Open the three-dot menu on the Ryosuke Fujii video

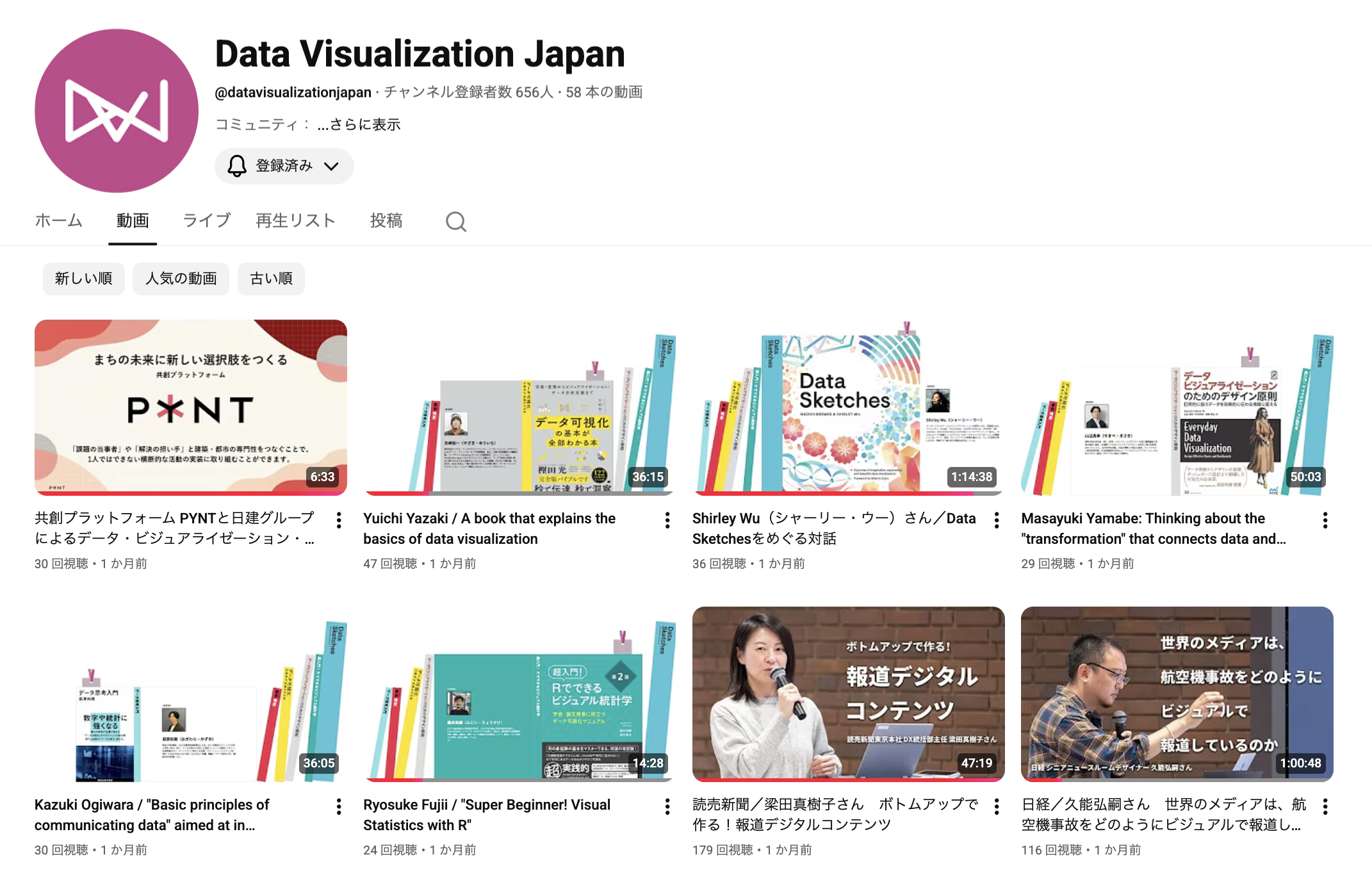[x=666, y=807]
